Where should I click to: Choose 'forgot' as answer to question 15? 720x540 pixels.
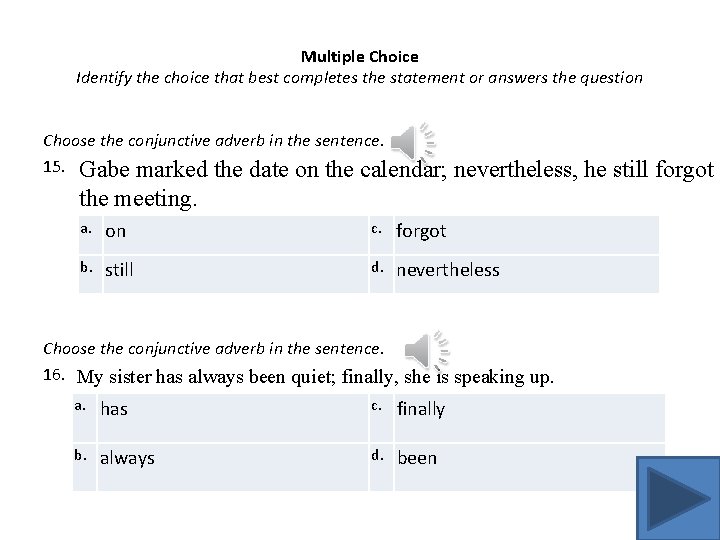pos(421,231)
